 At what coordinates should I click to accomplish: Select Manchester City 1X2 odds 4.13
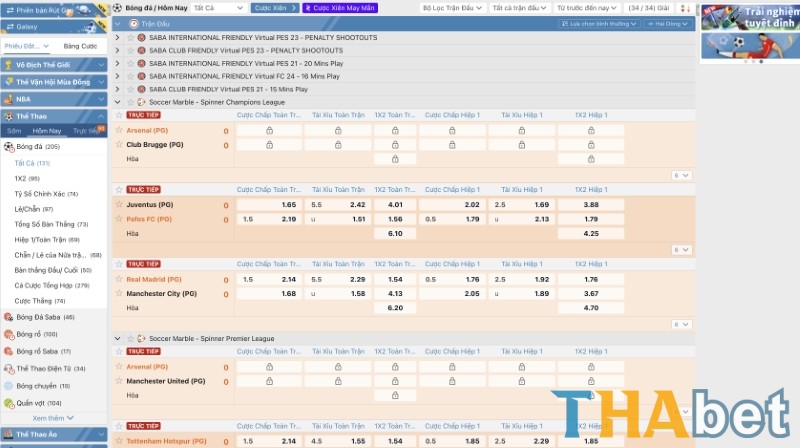[x=395, y=293]
